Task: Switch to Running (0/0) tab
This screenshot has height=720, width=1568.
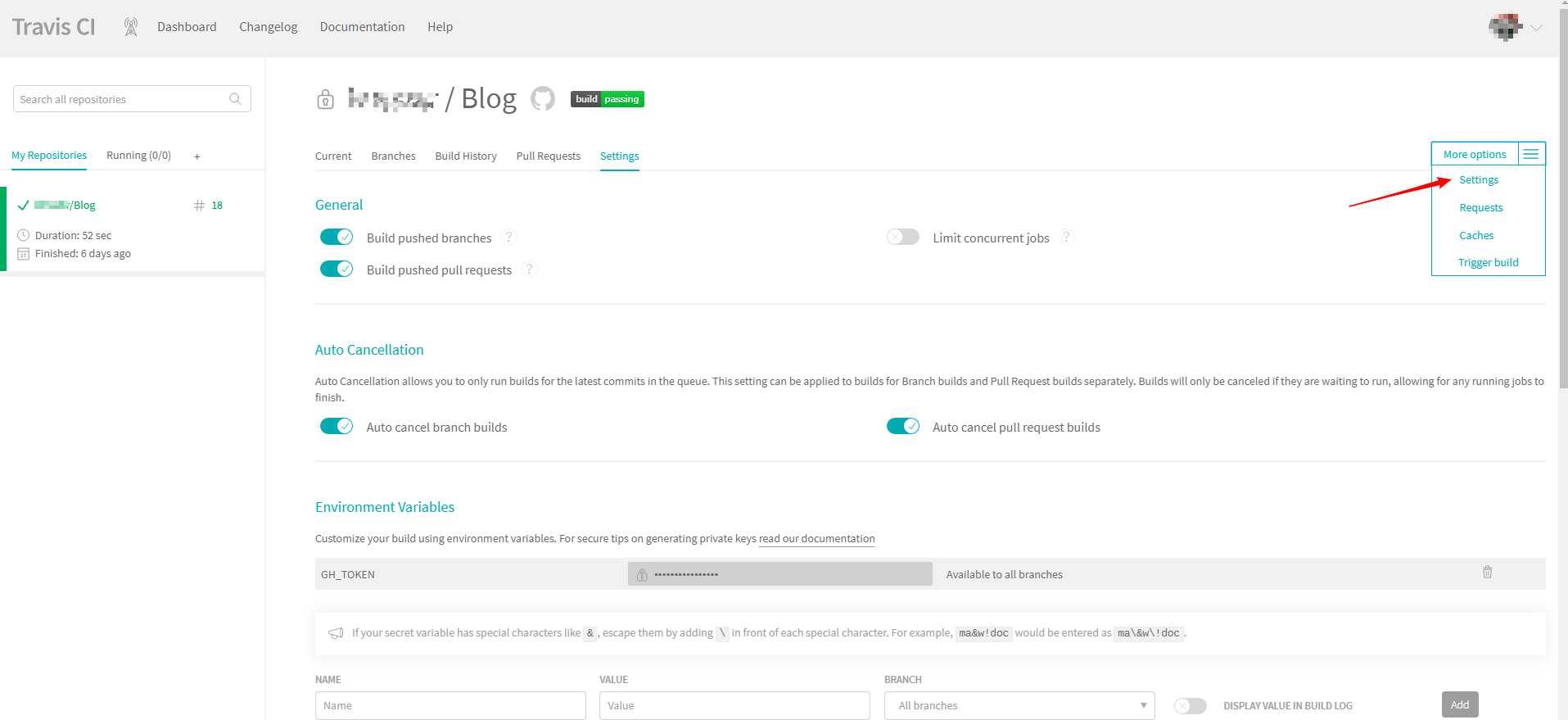Action: 138,156
